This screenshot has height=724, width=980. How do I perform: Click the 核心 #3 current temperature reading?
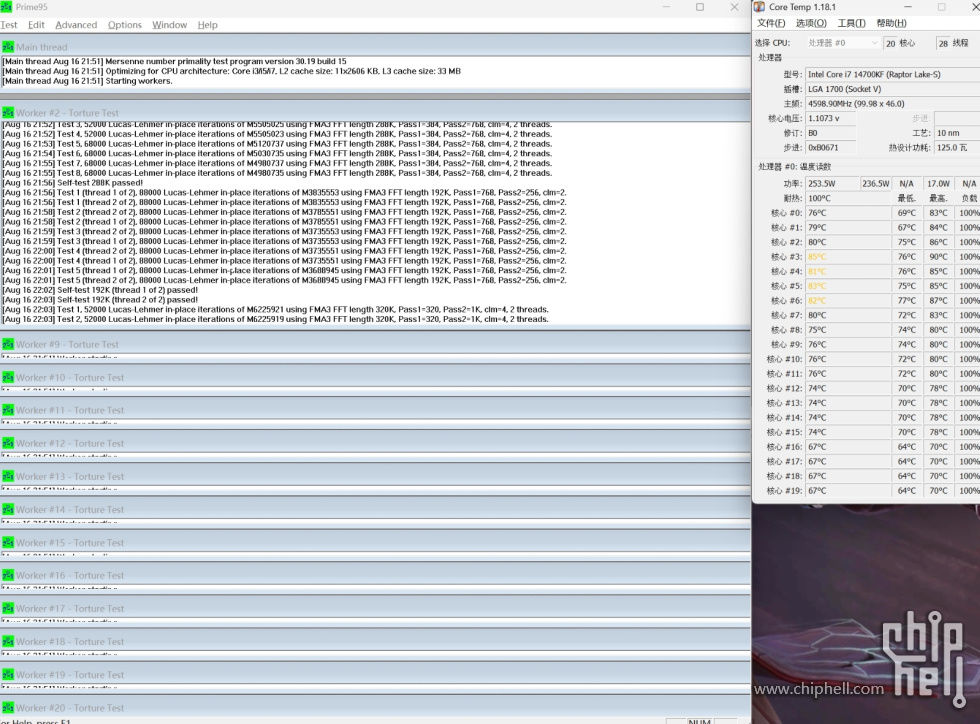(848, 257)
